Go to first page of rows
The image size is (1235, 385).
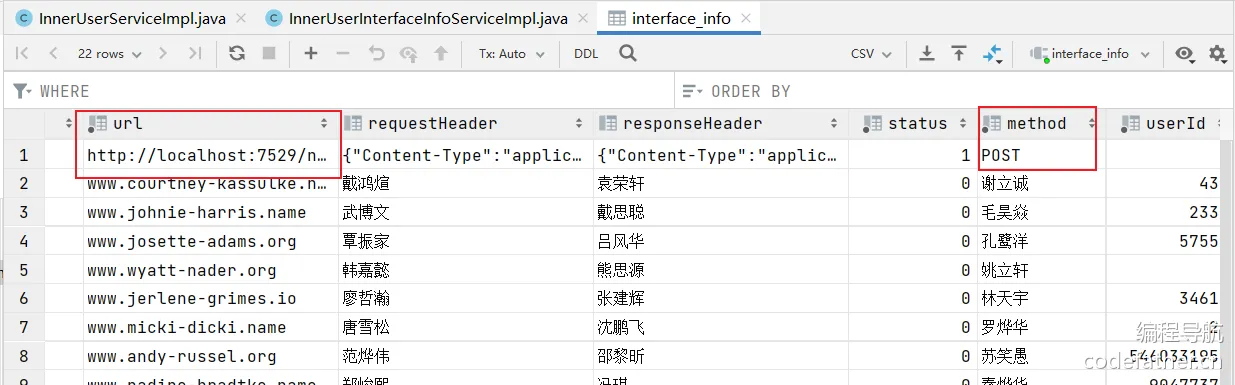[22, 54]
